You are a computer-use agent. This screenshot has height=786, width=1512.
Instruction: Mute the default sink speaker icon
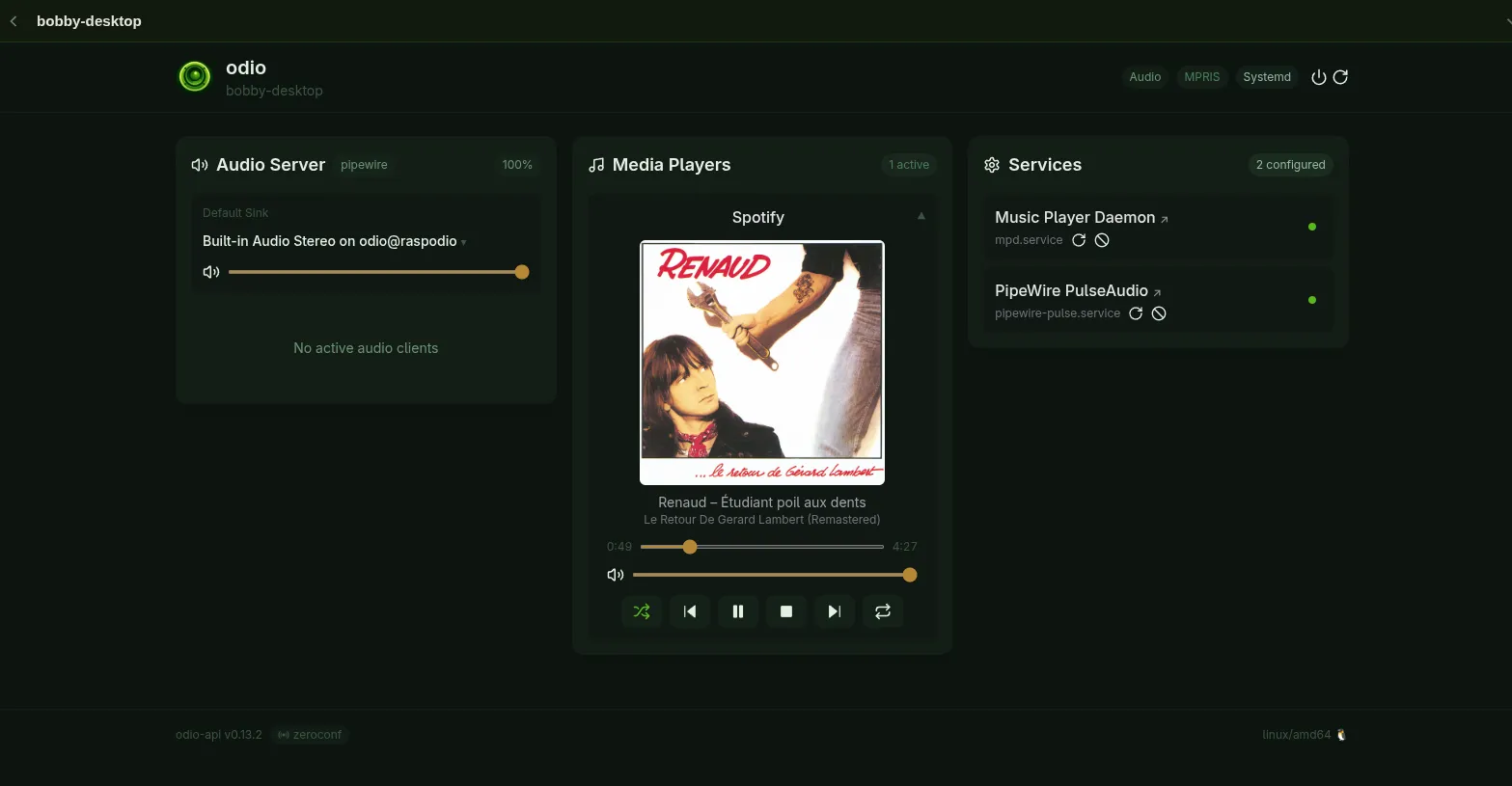(x=211, y=272)
